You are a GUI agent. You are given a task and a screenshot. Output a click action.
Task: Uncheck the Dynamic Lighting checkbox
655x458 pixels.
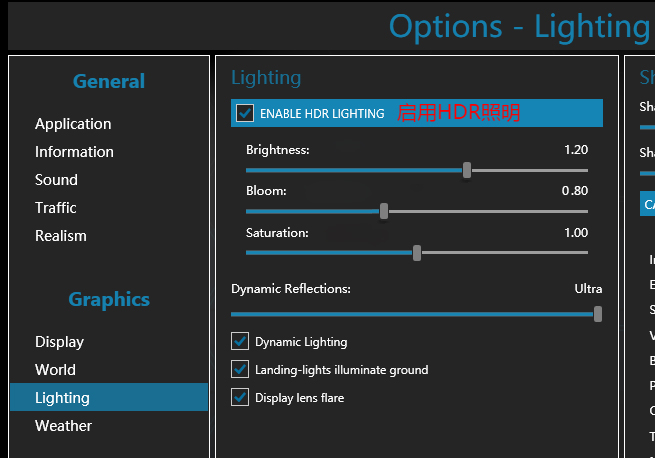240,341
